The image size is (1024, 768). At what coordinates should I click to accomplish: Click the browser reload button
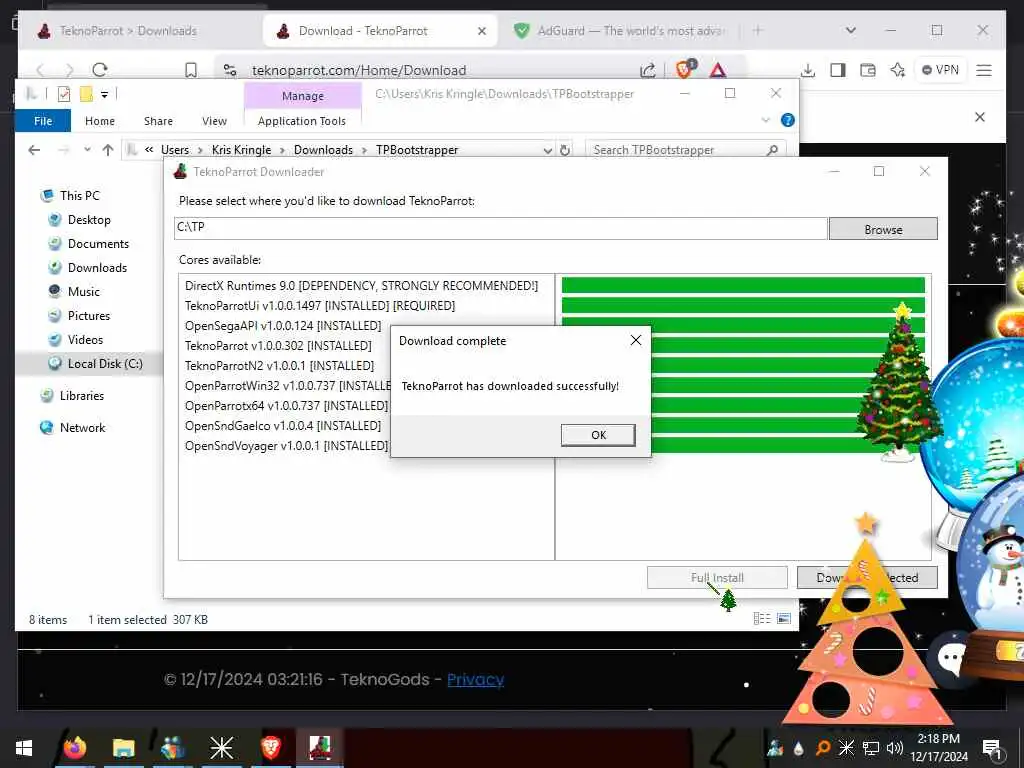pos(99,70)
